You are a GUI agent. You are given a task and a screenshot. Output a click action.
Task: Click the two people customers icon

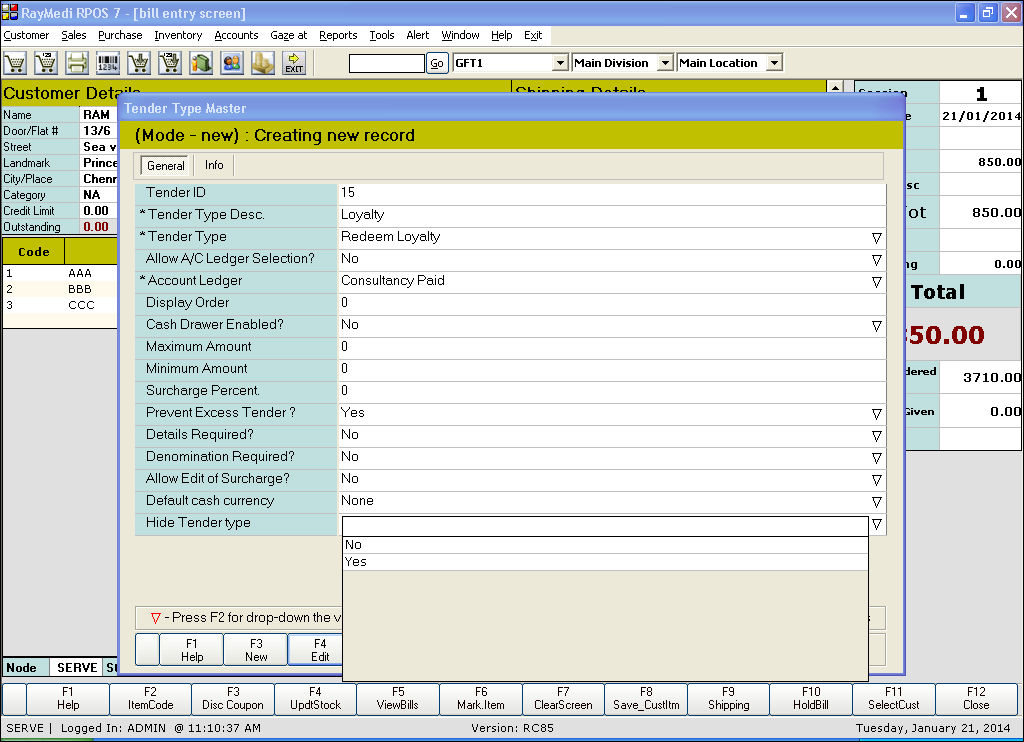[x=232, y=63]
